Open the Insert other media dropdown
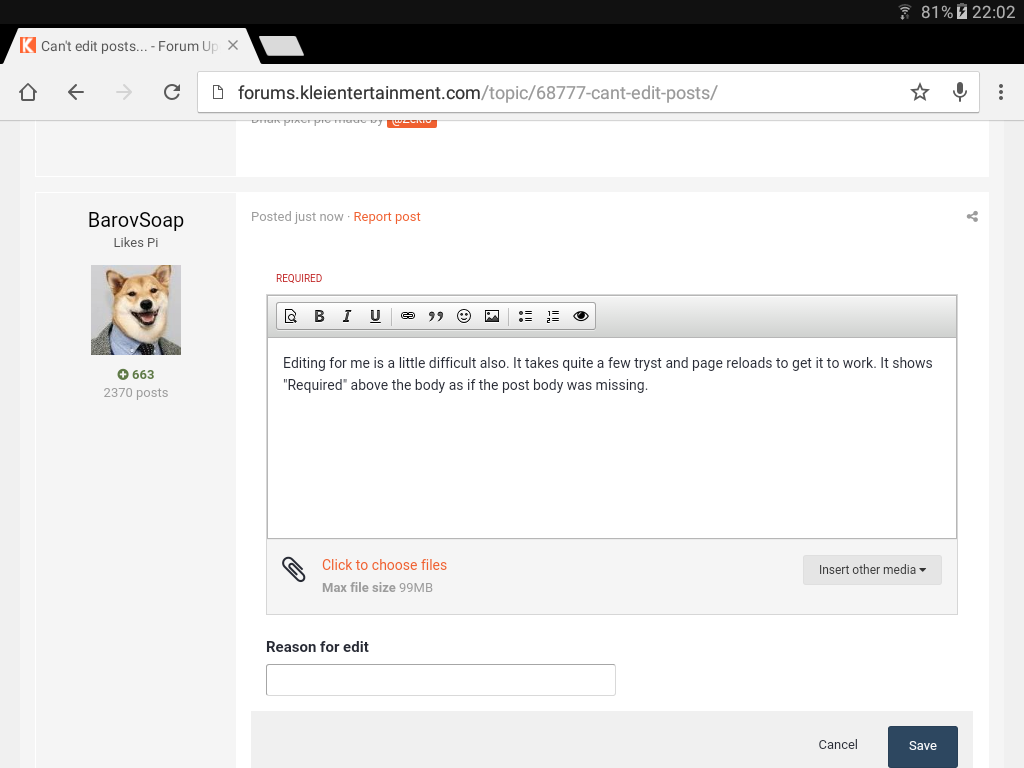This screenshot has width=1024, height=768. (872, 570)
